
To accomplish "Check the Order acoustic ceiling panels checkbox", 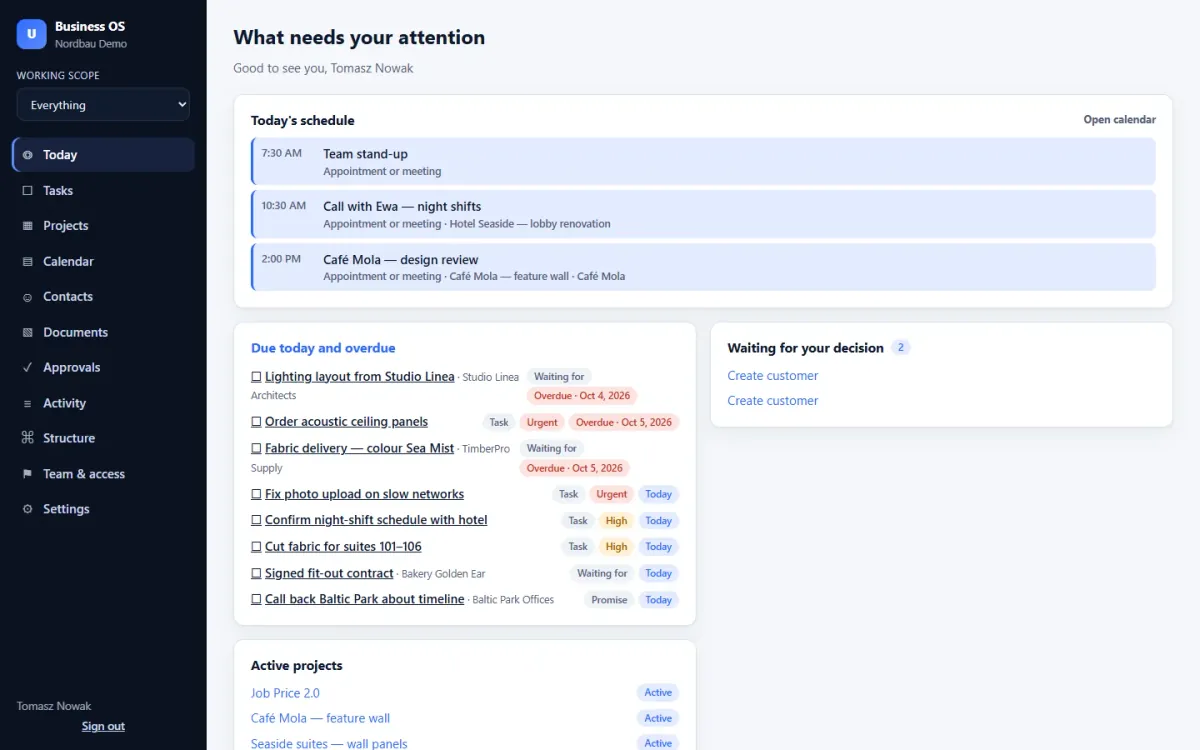I will coord(256,422).
